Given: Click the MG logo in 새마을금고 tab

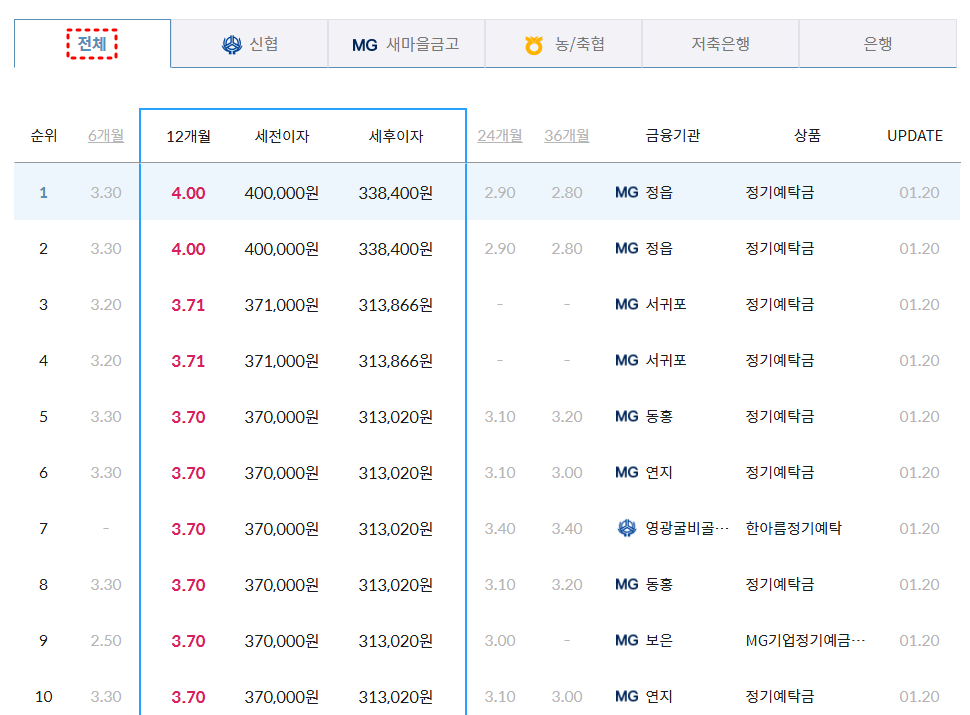Looking at the screenshot, I should pos(364,45).
